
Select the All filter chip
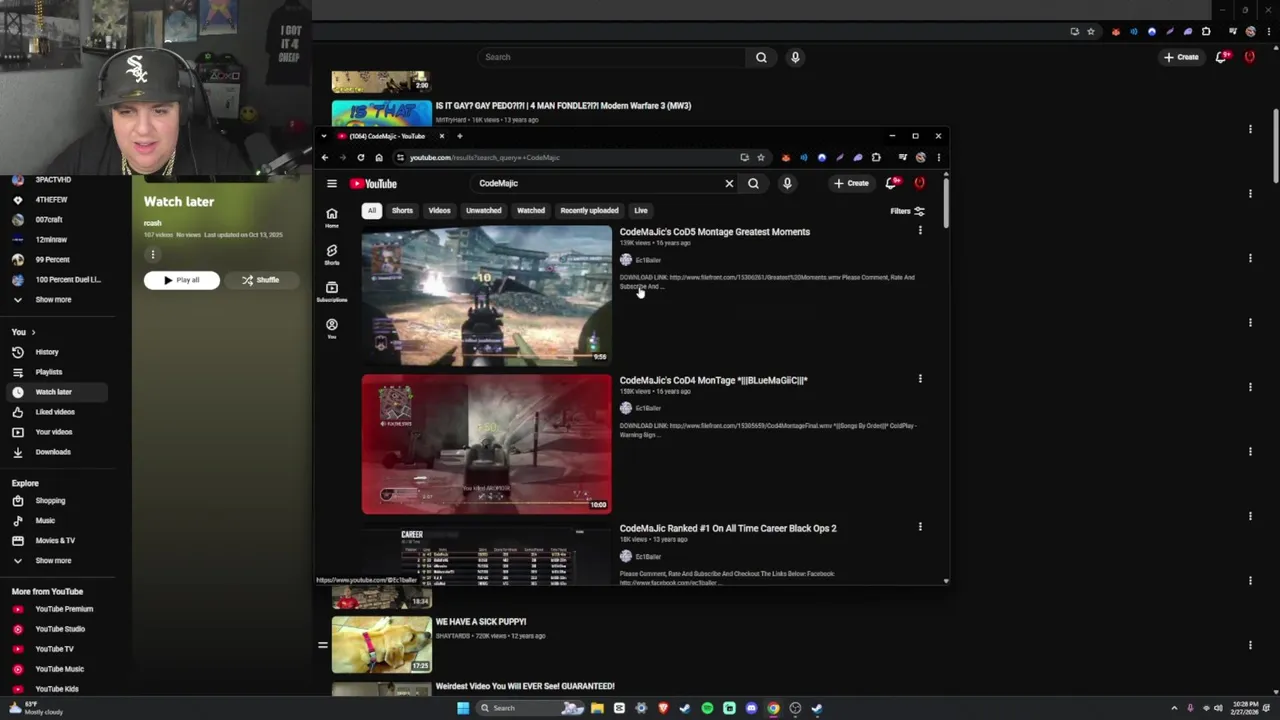point(371,211)
